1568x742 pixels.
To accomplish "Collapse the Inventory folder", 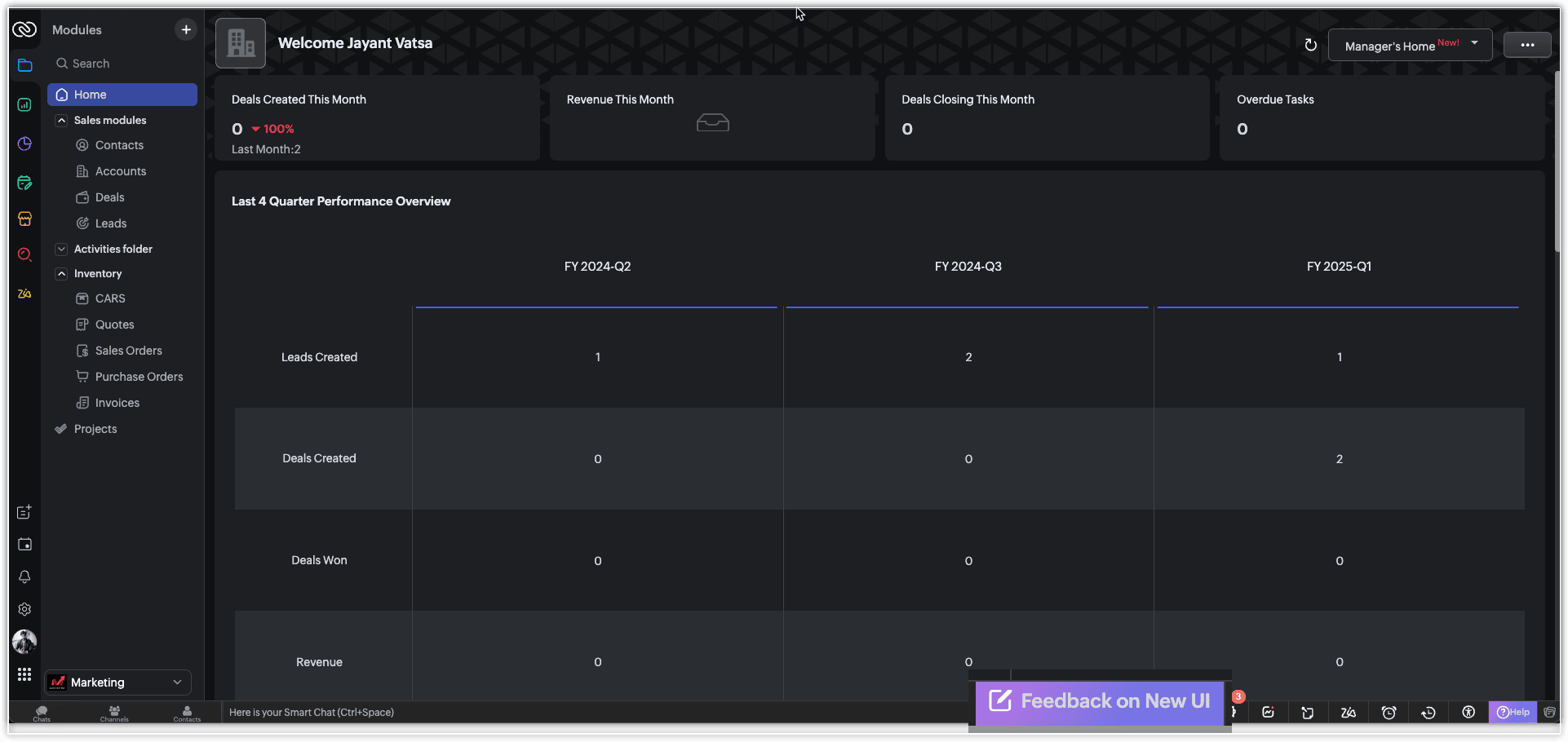I will click(61, 274).
